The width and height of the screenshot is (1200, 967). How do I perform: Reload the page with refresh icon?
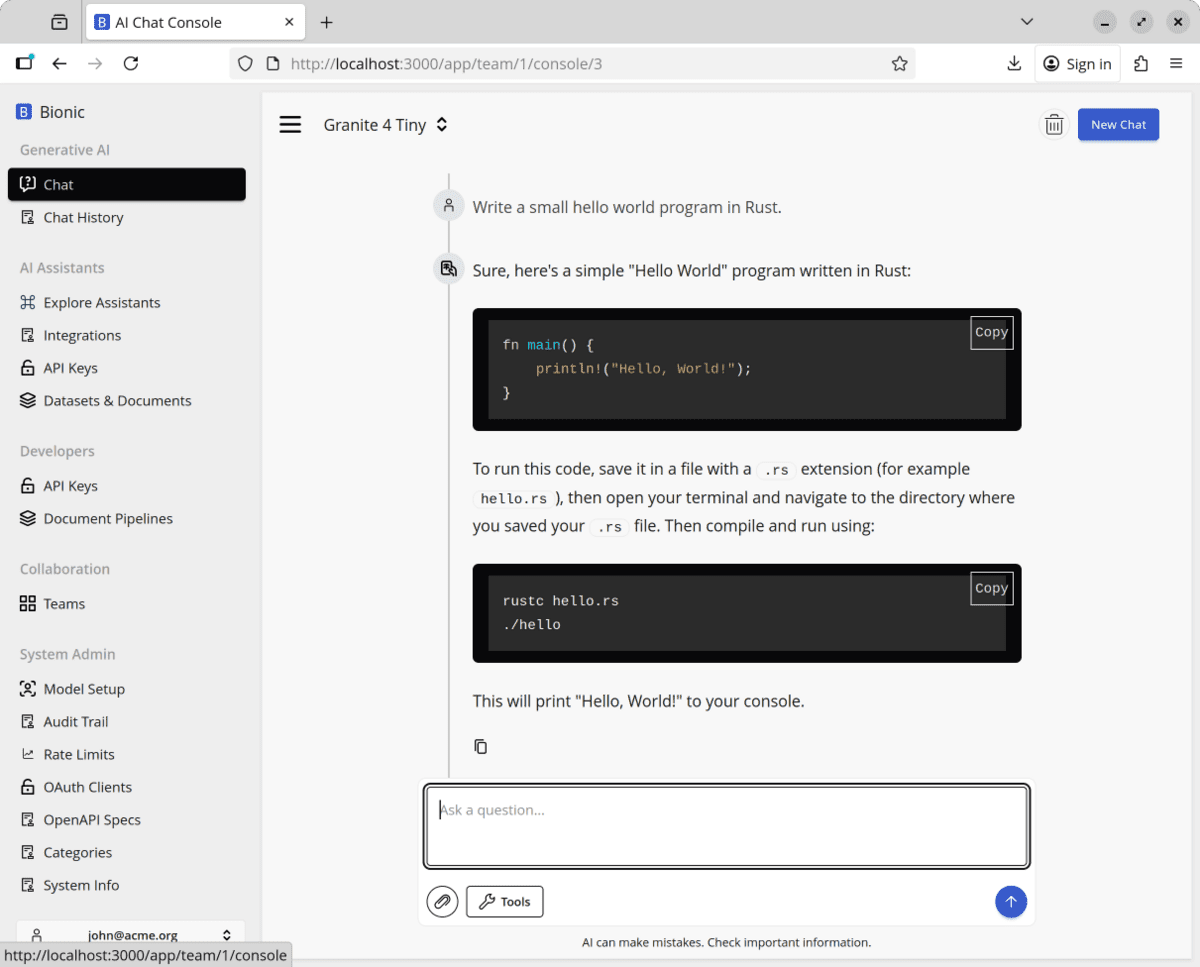[131, 64]
